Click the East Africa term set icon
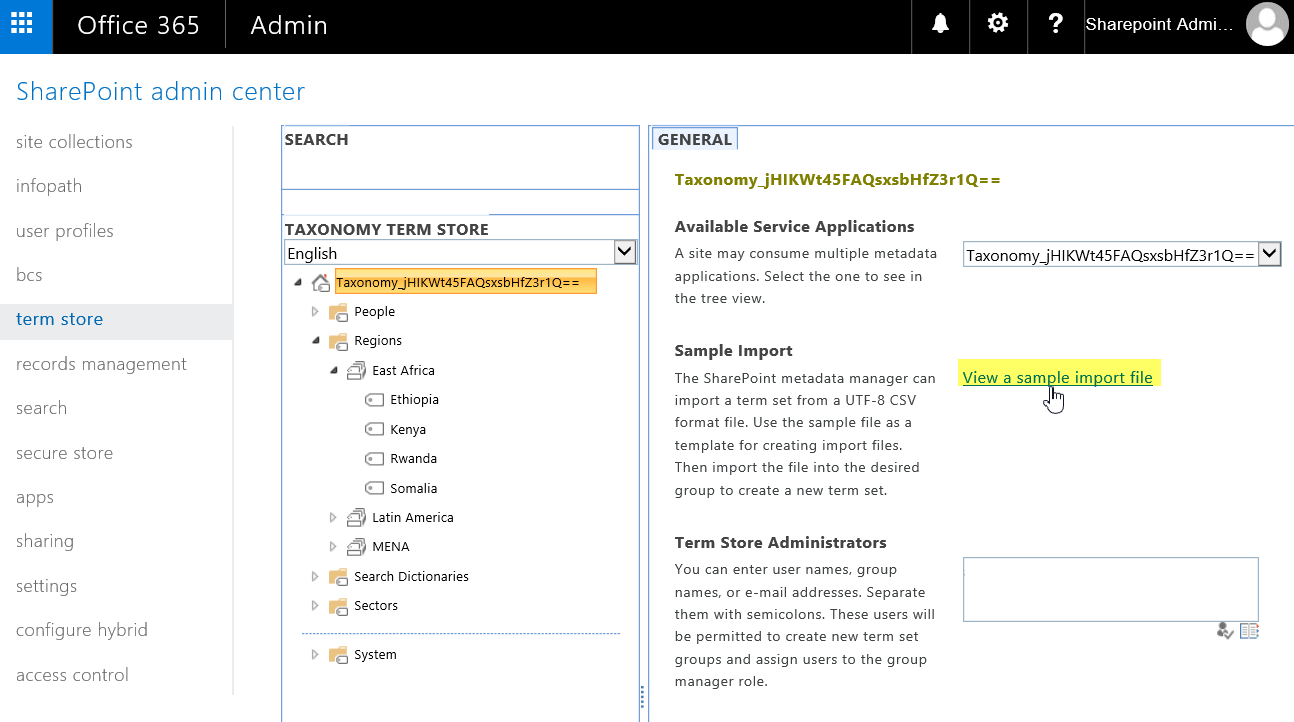This screenshot has height=722, width=1294. point(357,371)
